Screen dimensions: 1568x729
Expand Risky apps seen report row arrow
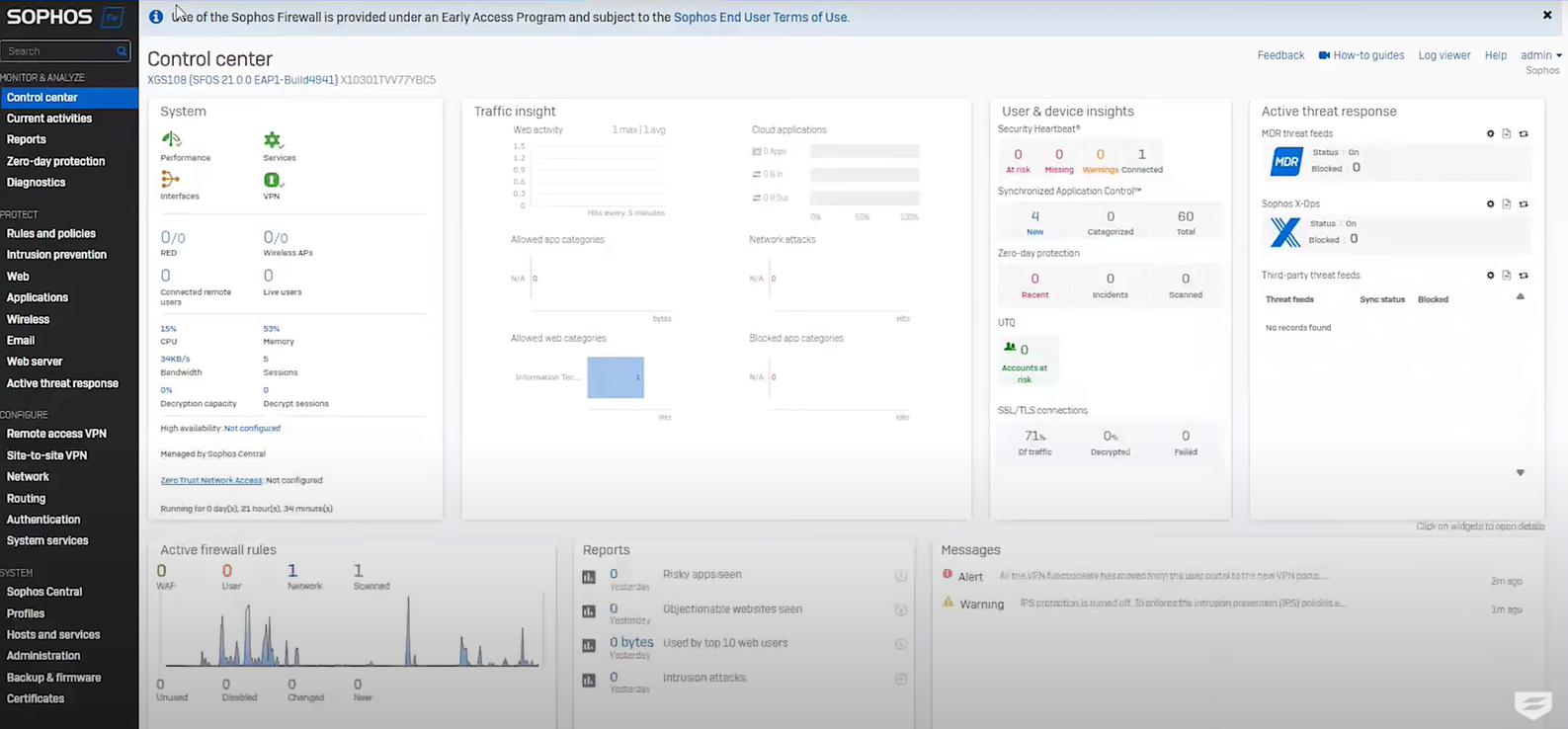coord(901,576)
